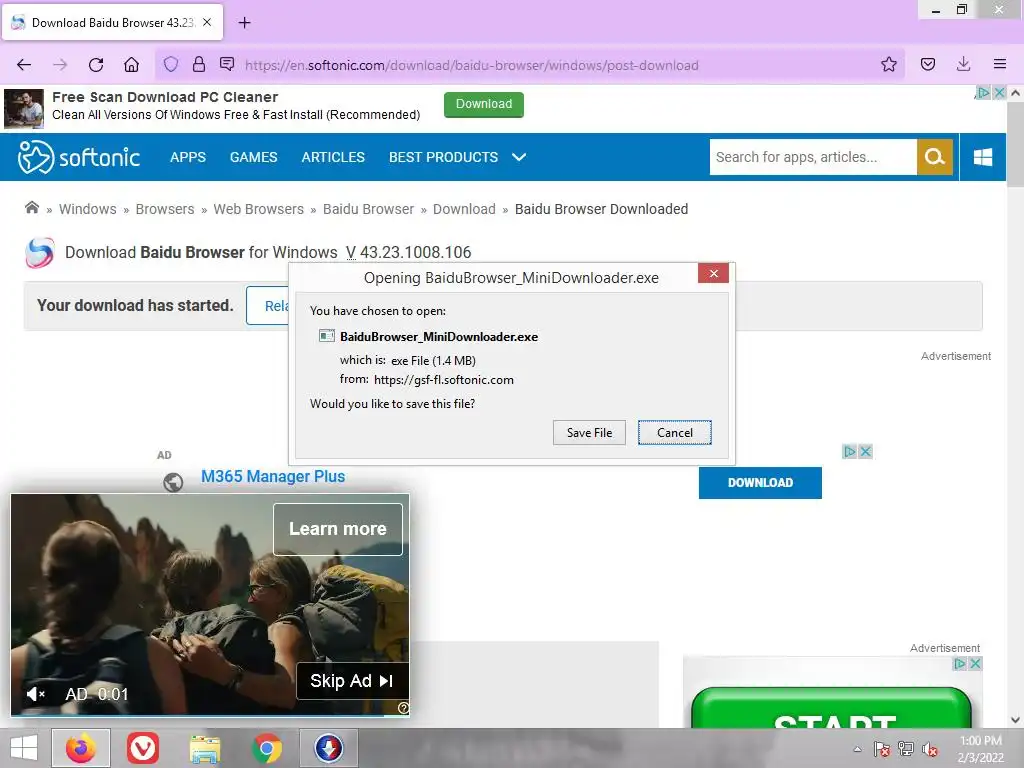Image resolution: width=1024 pixels, height=768 pixels.
Task: Open the Firefox downloads panel
Action: (x=963, y=64)
